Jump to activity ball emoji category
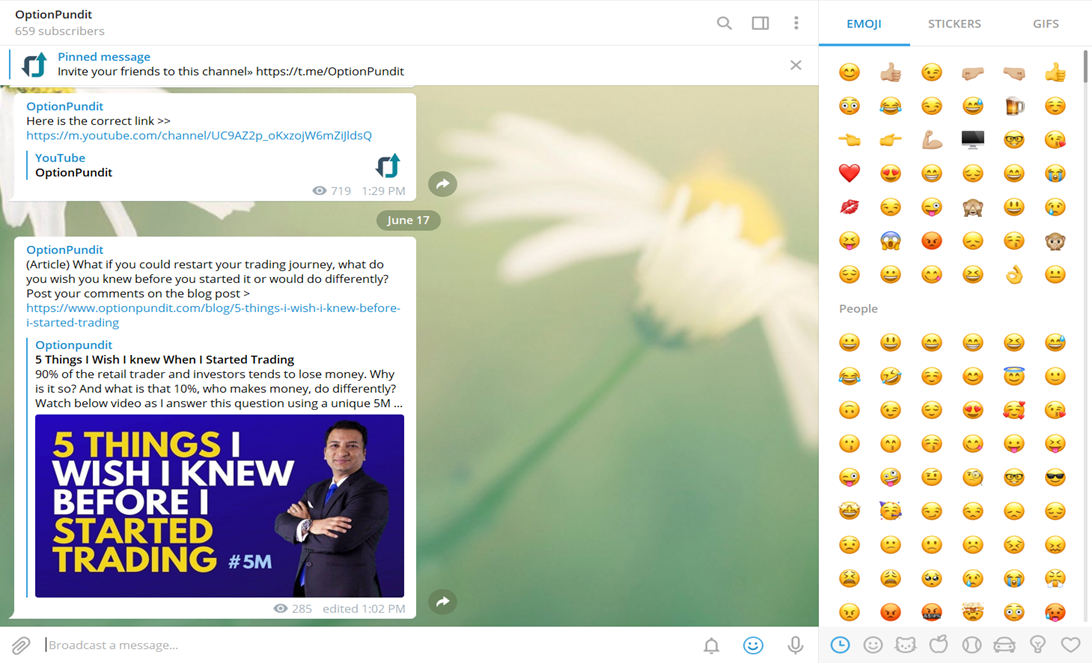Viewport: 1092px width, 663px height. coord(972,645)
